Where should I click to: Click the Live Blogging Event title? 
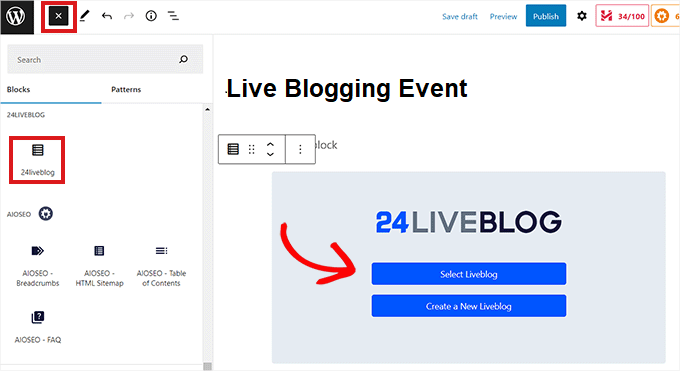(347, 89)
